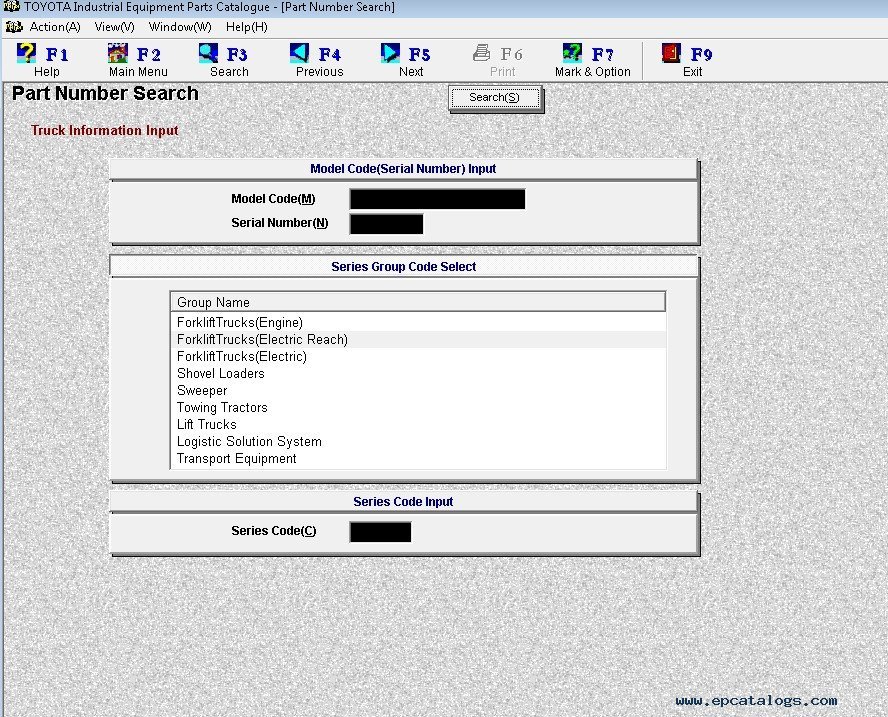
Task: Choose Shovel Loaders group
Action: 418,373
